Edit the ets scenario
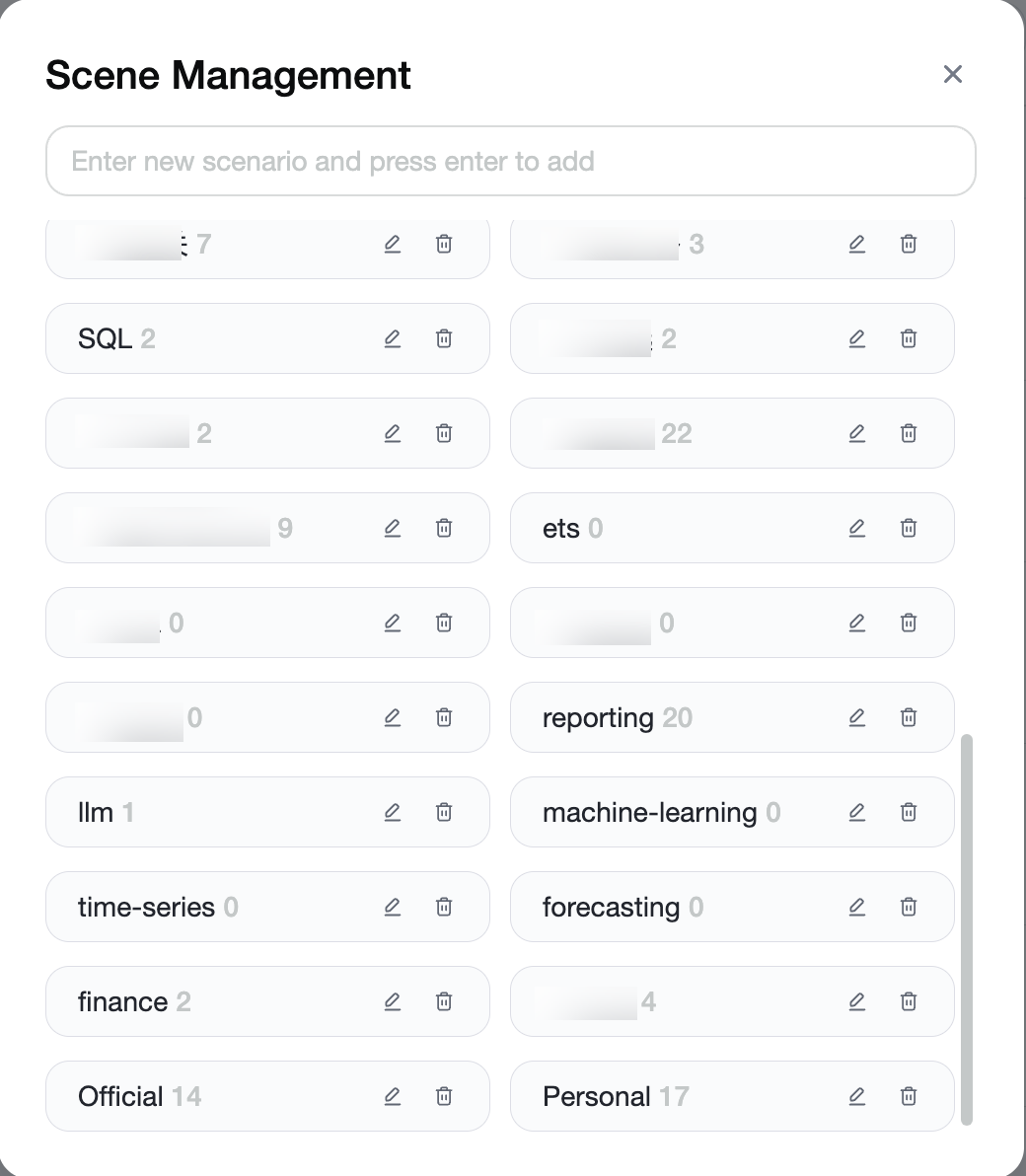 click(856, 528)
